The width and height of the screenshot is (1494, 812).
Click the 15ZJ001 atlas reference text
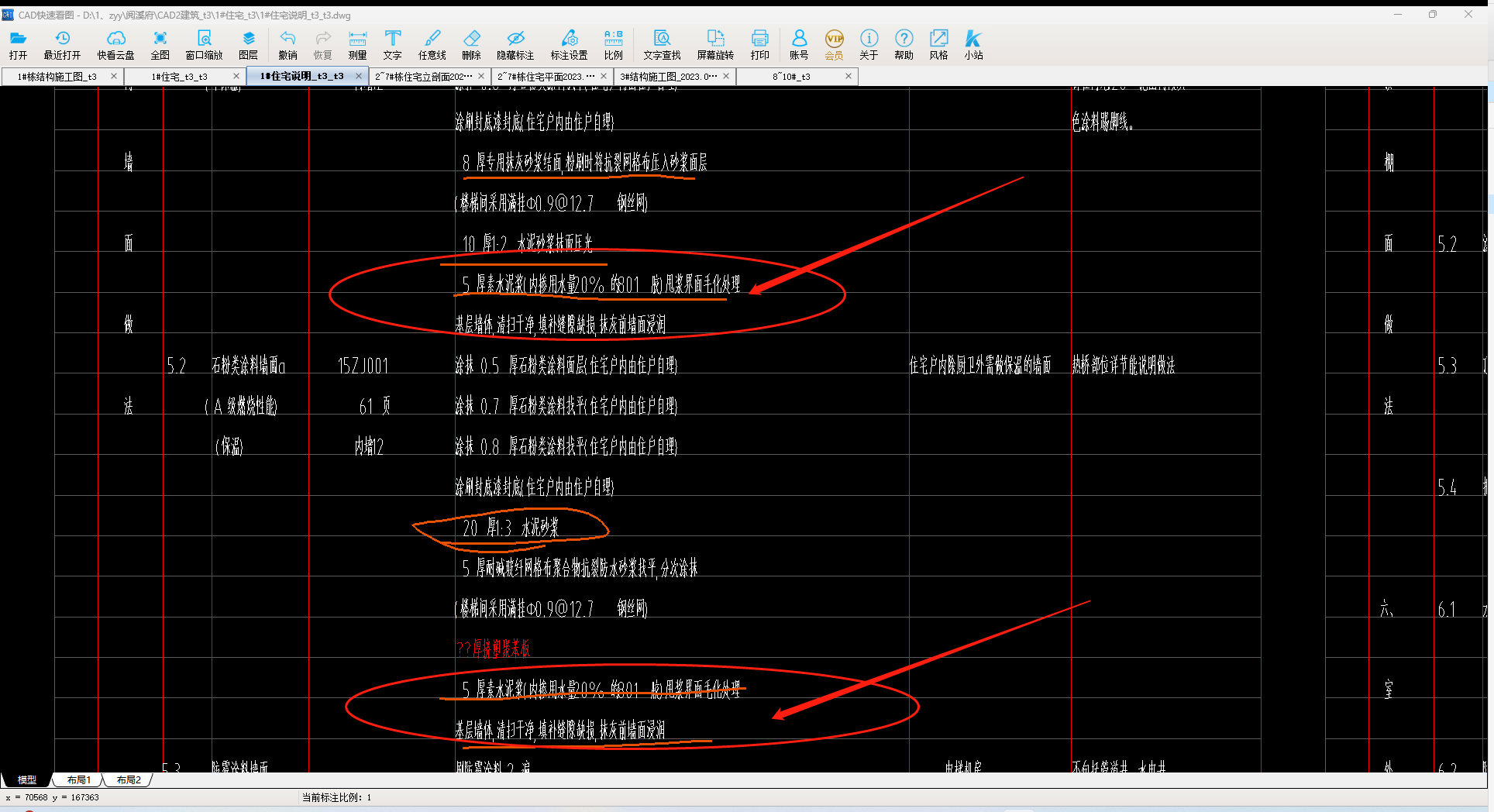363,366
